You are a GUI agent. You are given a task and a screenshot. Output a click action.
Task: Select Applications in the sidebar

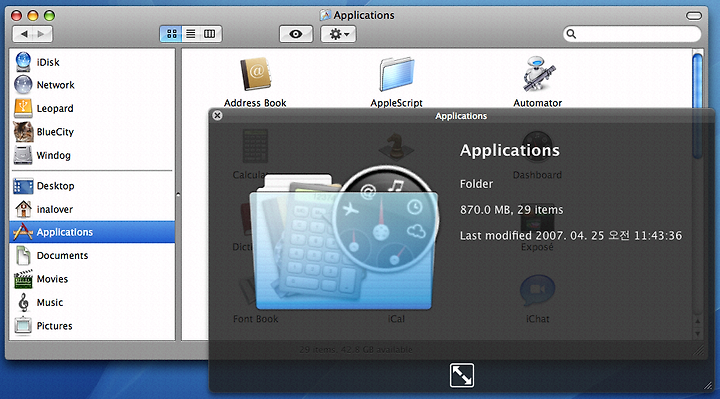(x=92, y=232)
